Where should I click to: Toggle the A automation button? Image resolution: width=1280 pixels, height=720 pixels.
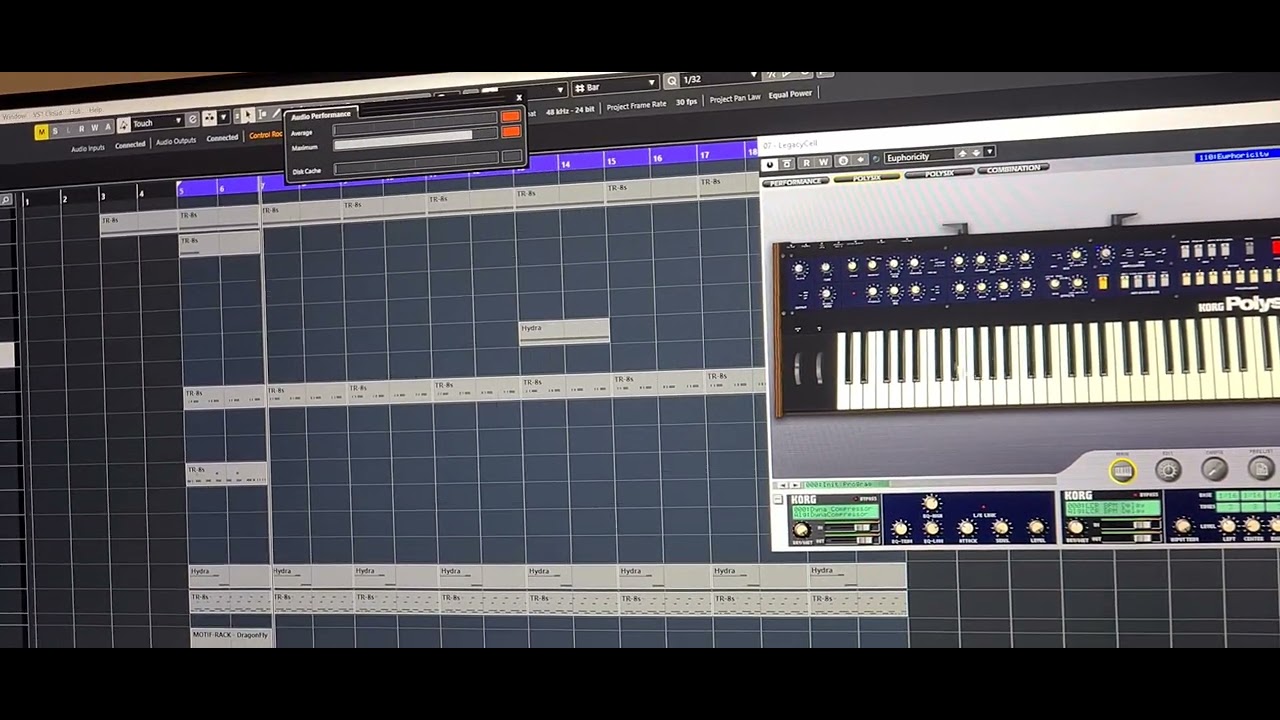click(108, 127)
